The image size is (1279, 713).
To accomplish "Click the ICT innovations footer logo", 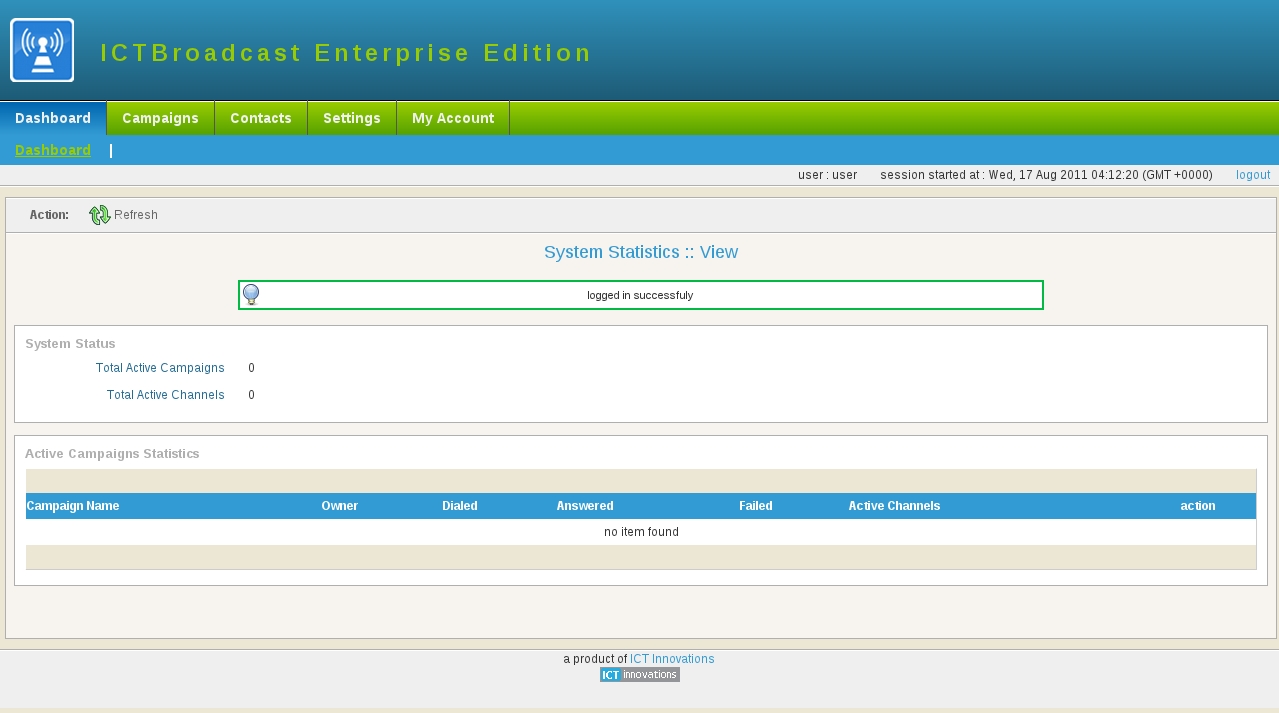I will coord(640,675).
